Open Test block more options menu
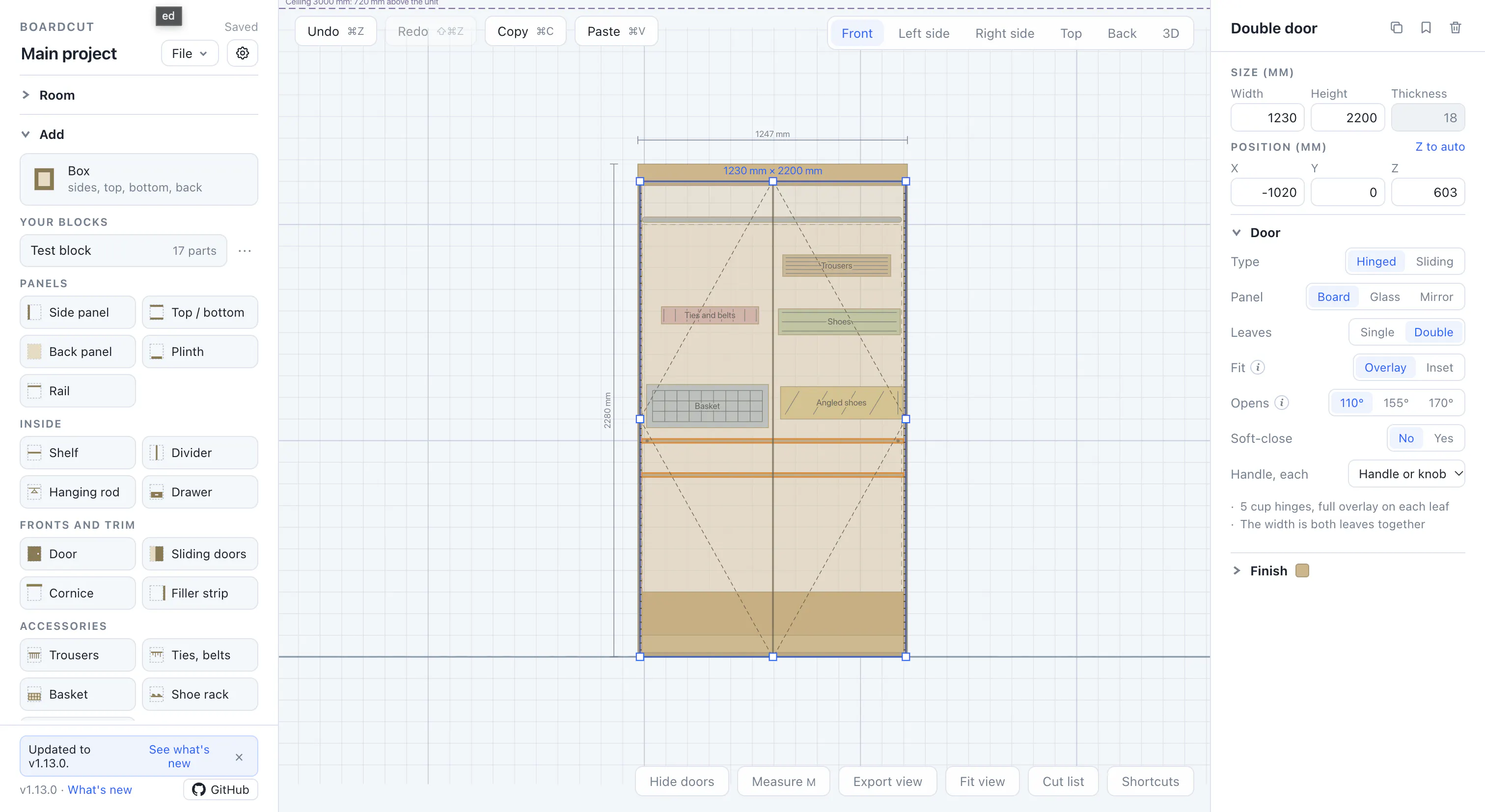This screenshot has height=812, width=1485. click(x=245, y=251)
